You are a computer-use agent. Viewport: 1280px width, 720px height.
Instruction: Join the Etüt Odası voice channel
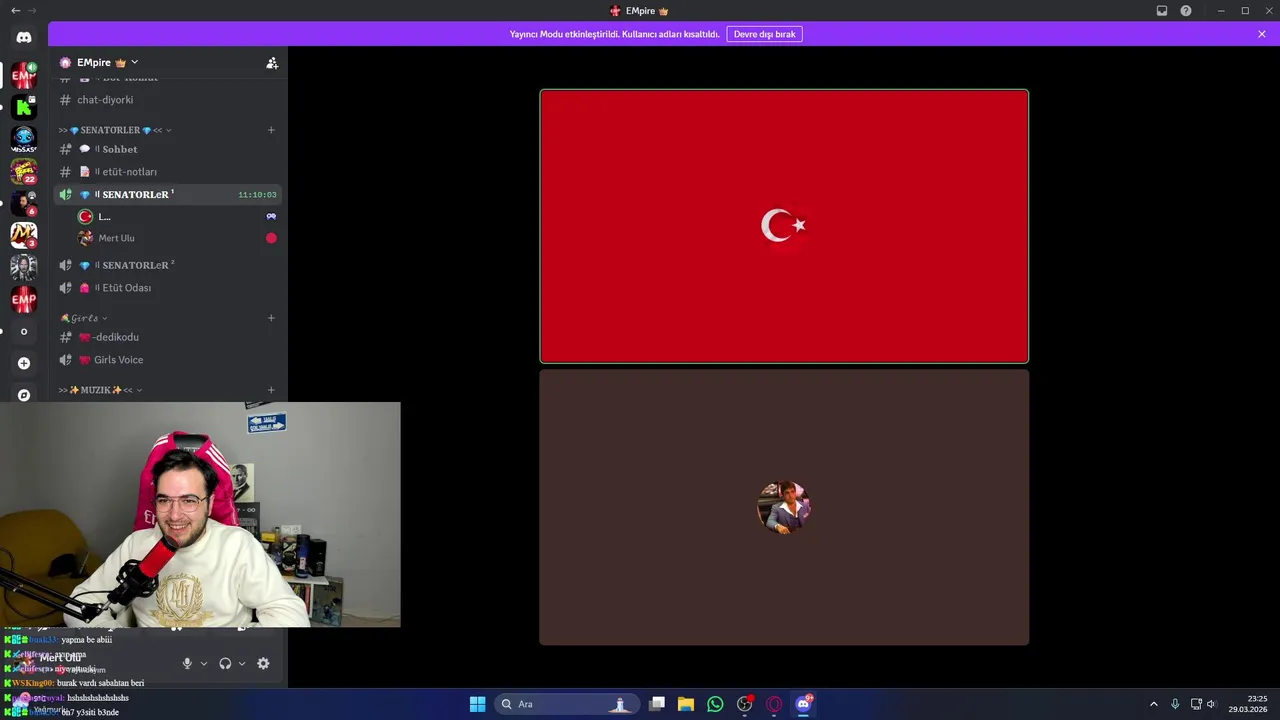(168, 288)
